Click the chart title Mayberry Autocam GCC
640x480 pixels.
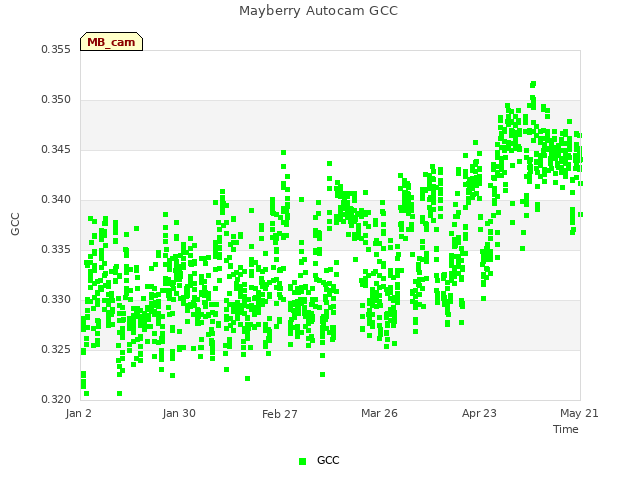[318, 11]
